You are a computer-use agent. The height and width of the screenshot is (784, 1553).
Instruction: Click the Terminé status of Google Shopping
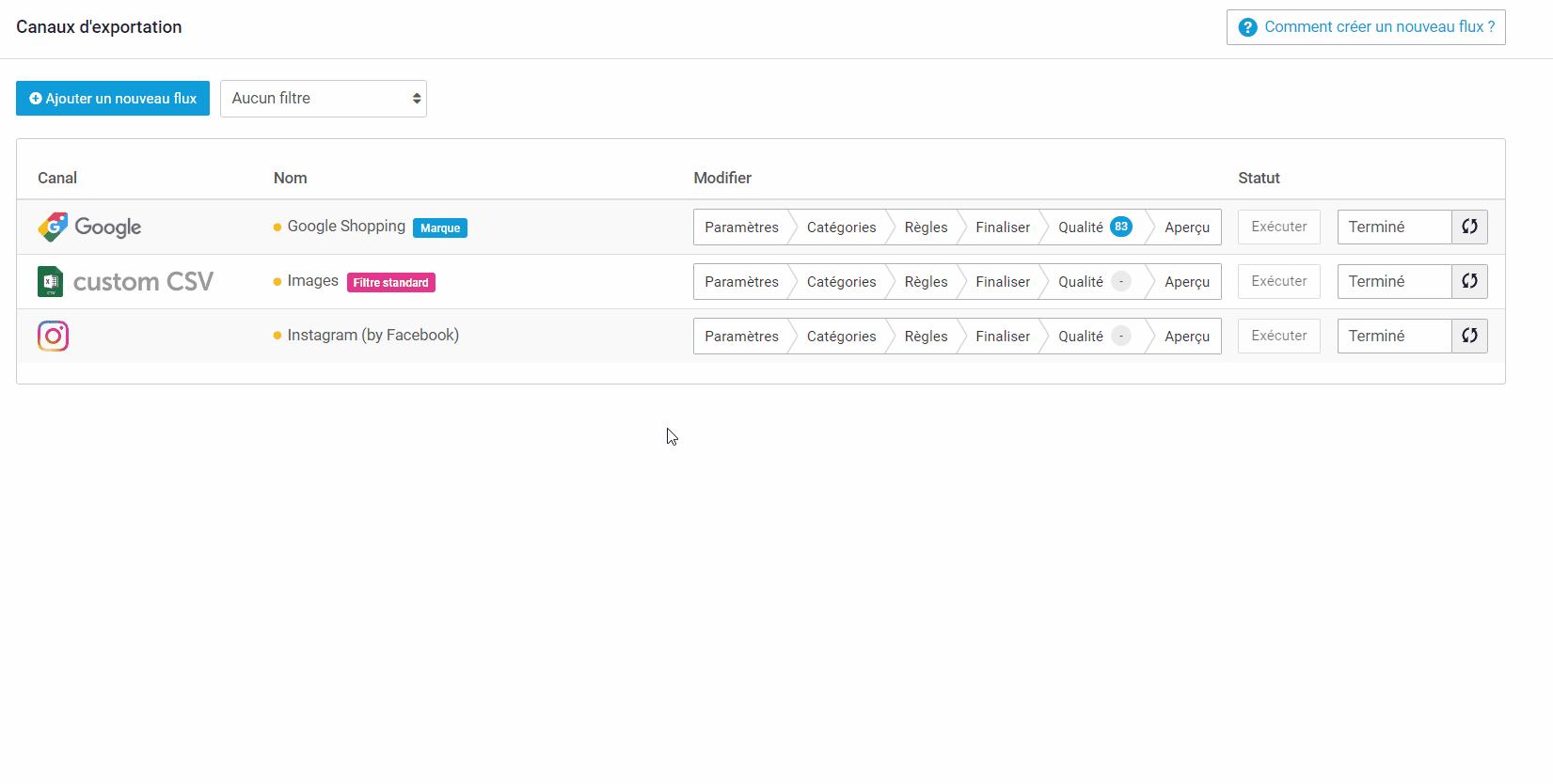point(1394,227)
